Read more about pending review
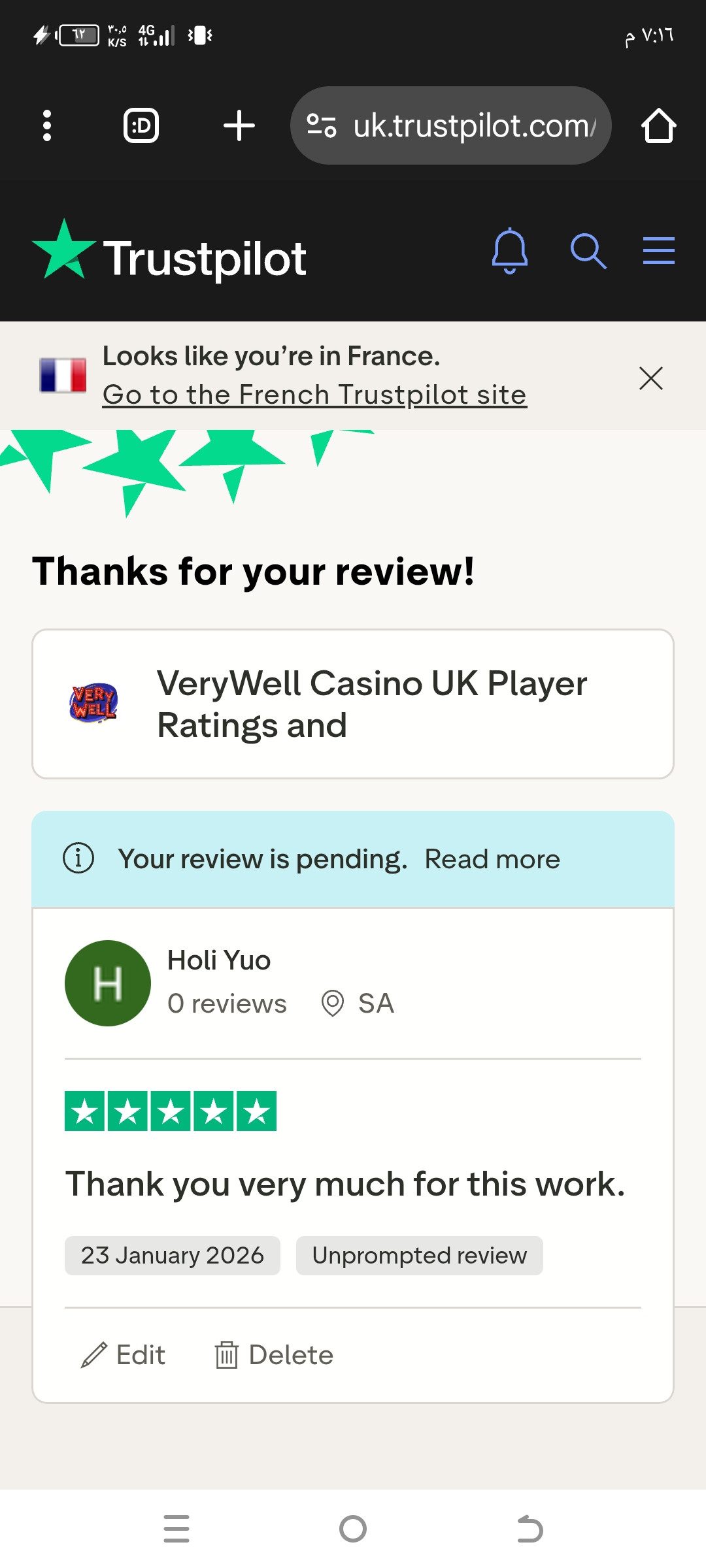 point(492,859)
